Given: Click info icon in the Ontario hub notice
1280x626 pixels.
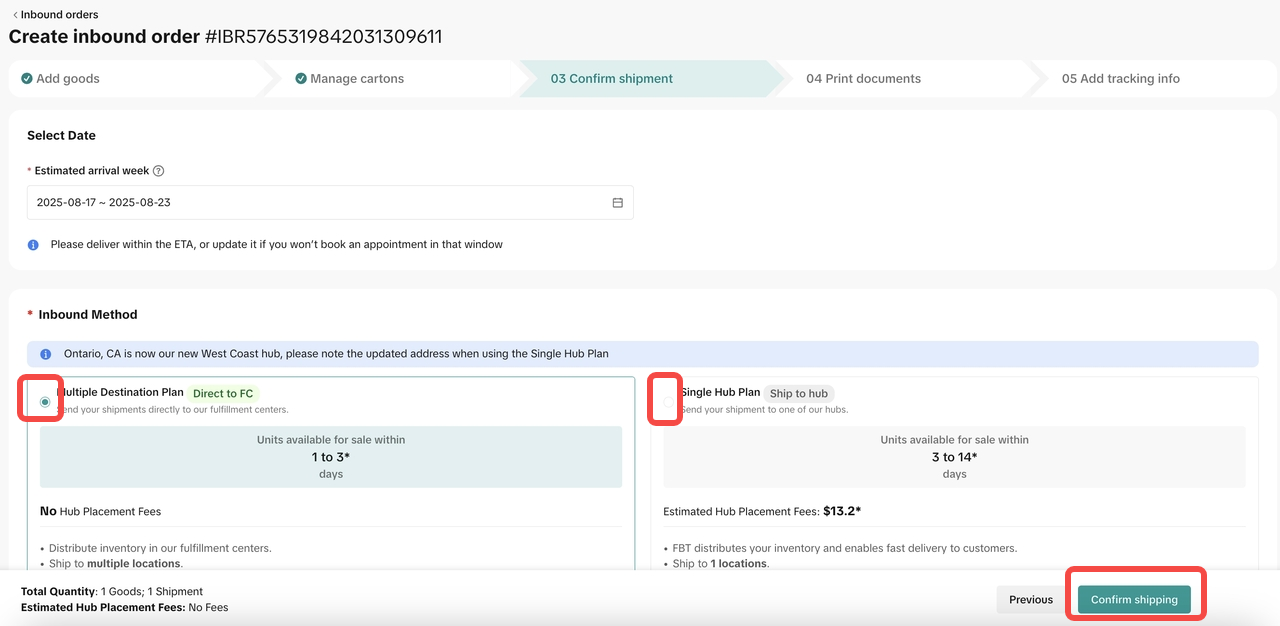Looking at the screenshot, I should [45, 354].
